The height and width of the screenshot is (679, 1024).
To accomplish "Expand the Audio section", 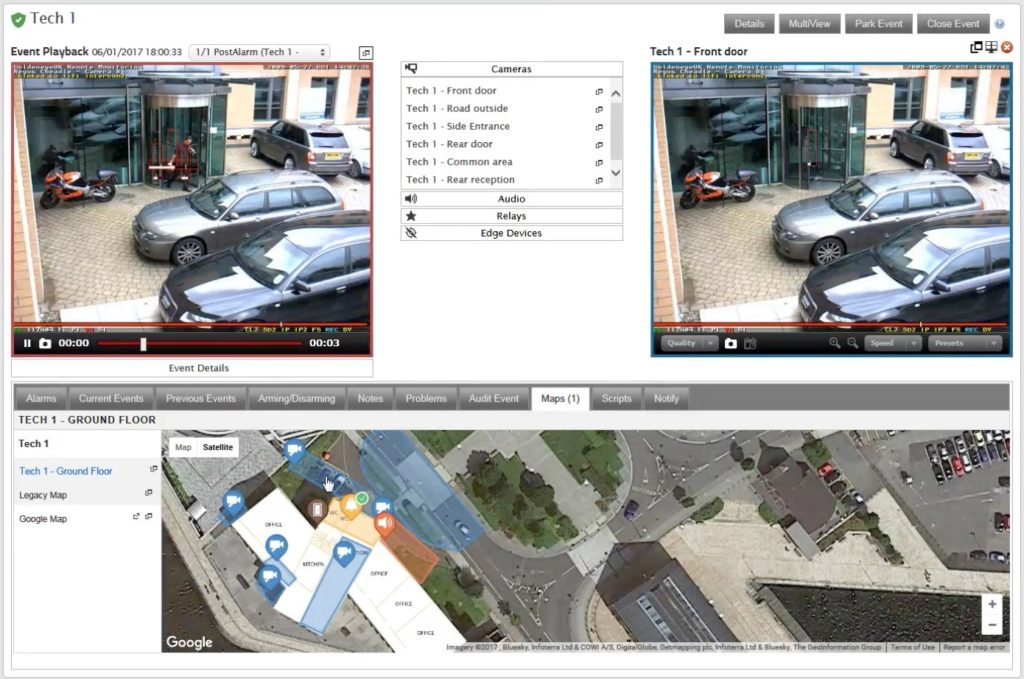I will pos(511,199).
